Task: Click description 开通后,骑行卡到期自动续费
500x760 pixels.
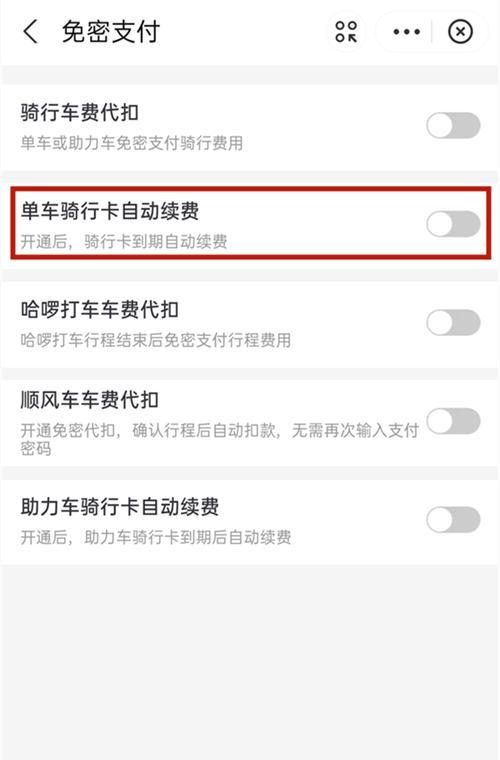Action: pyautogui.click(x=124, y=241)
